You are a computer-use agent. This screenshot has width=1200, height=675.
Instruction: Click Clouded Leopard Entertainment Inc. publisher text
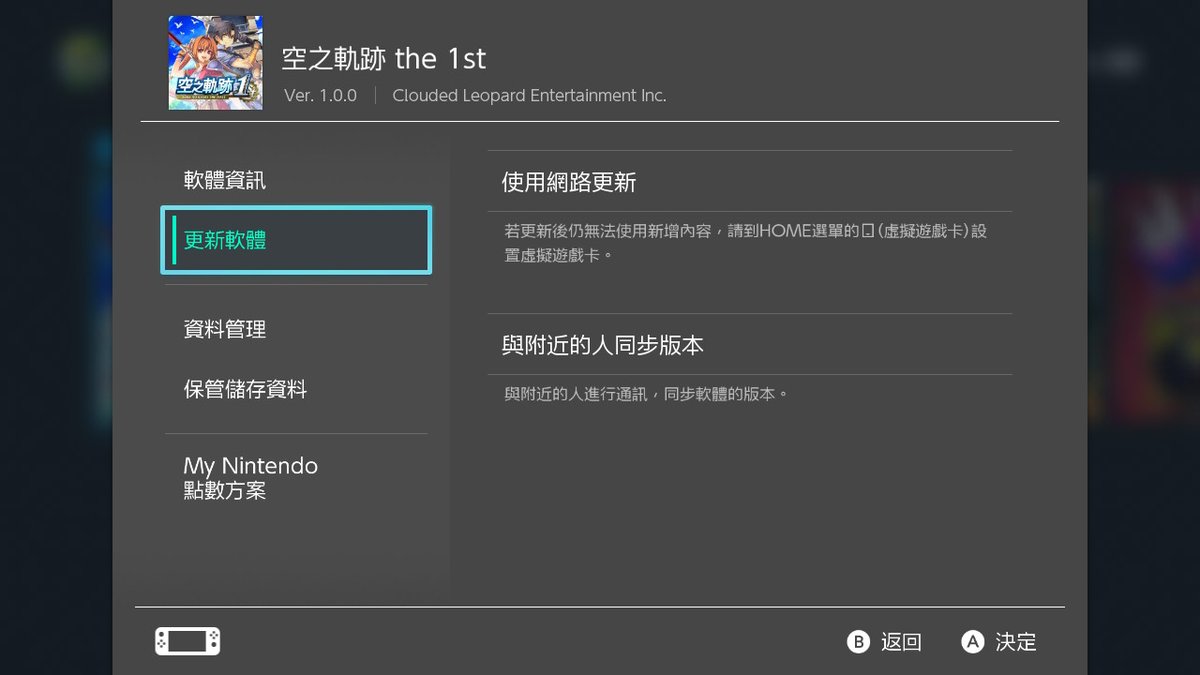[529, 96]
